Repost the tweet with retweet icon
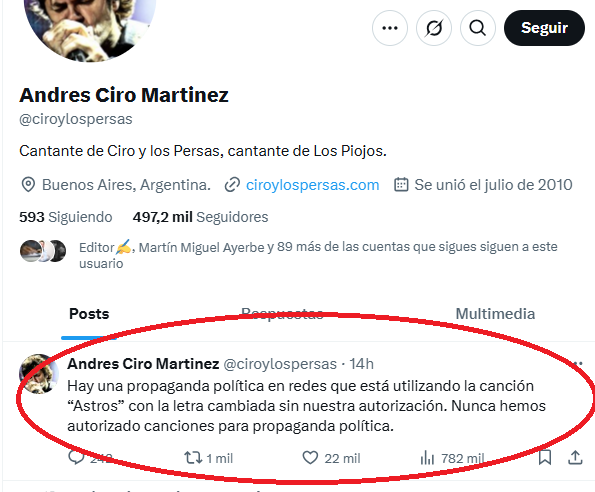 pyautogui.click(x=193, y=457)
